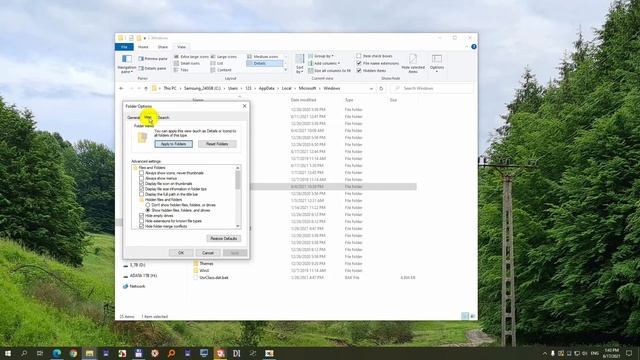Open the notification center on the taskbar

tap(629, 353)
